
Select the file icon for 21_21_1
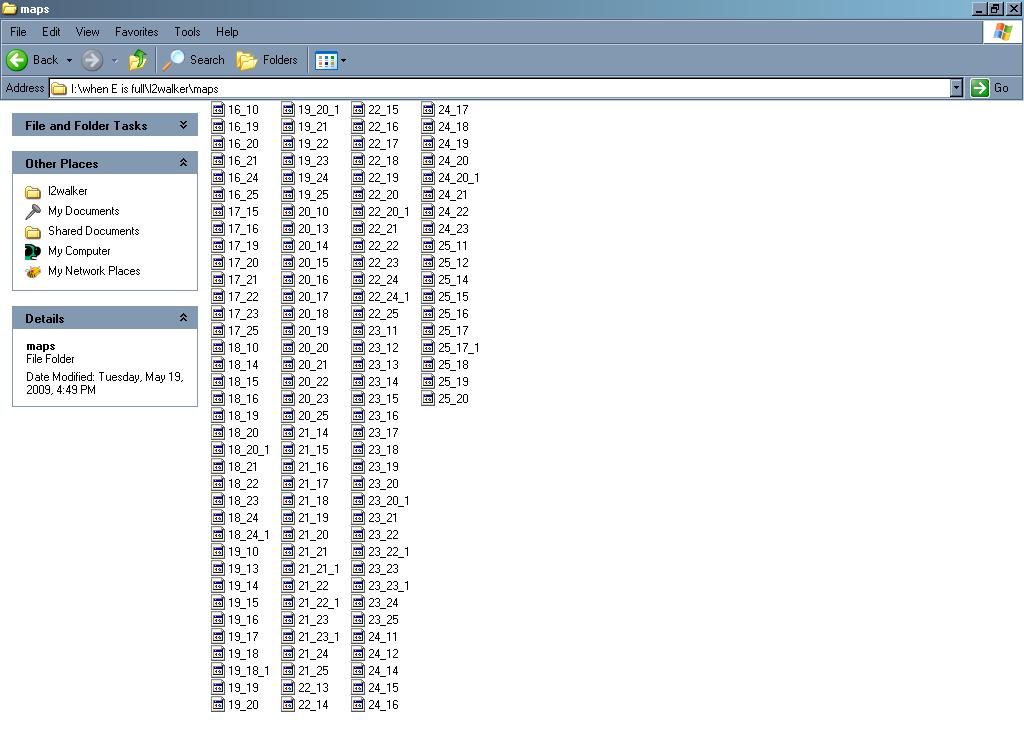[x=288, y=568]
